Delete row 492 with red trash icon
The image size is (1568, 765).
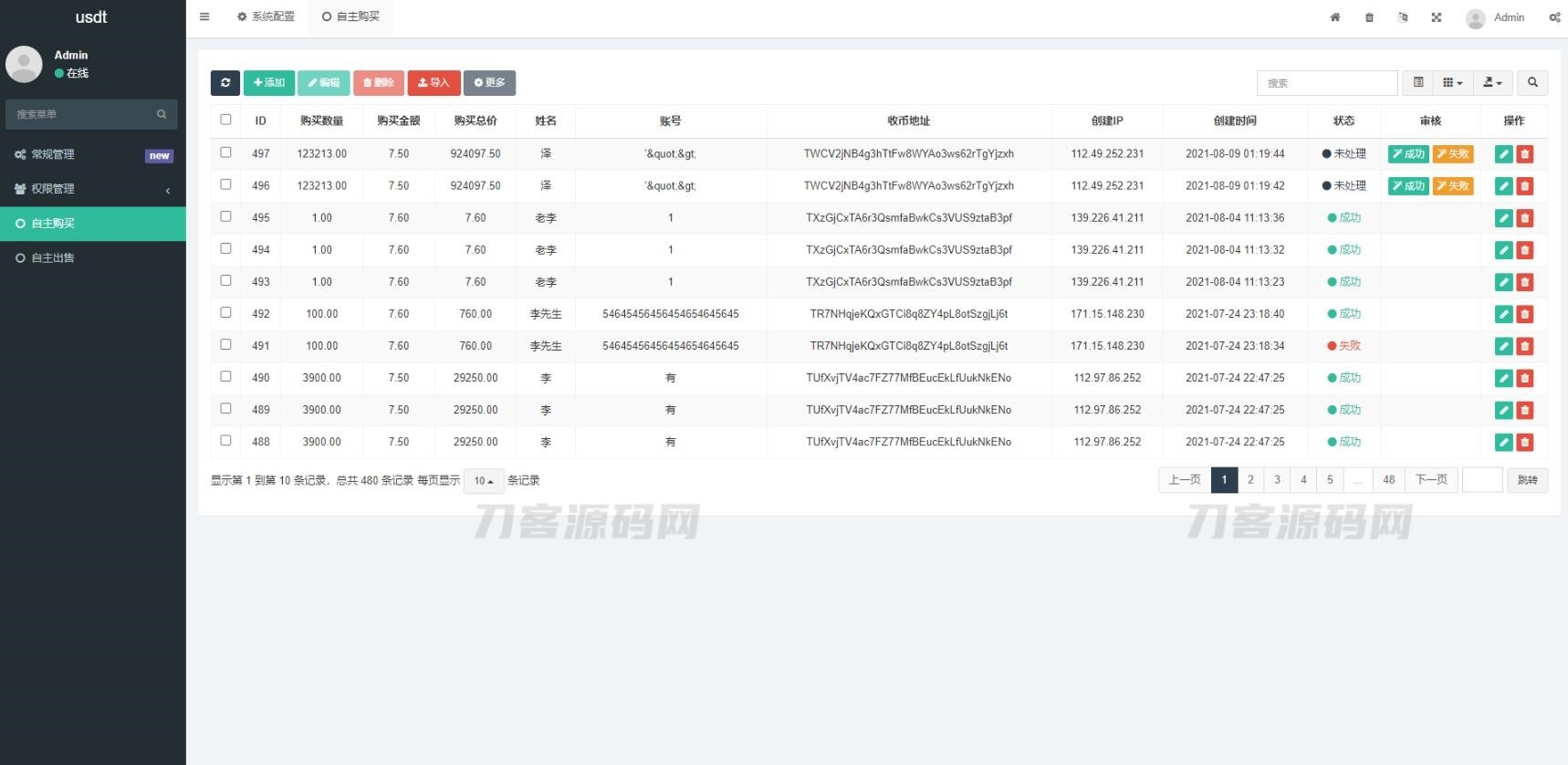[1524, 314]
